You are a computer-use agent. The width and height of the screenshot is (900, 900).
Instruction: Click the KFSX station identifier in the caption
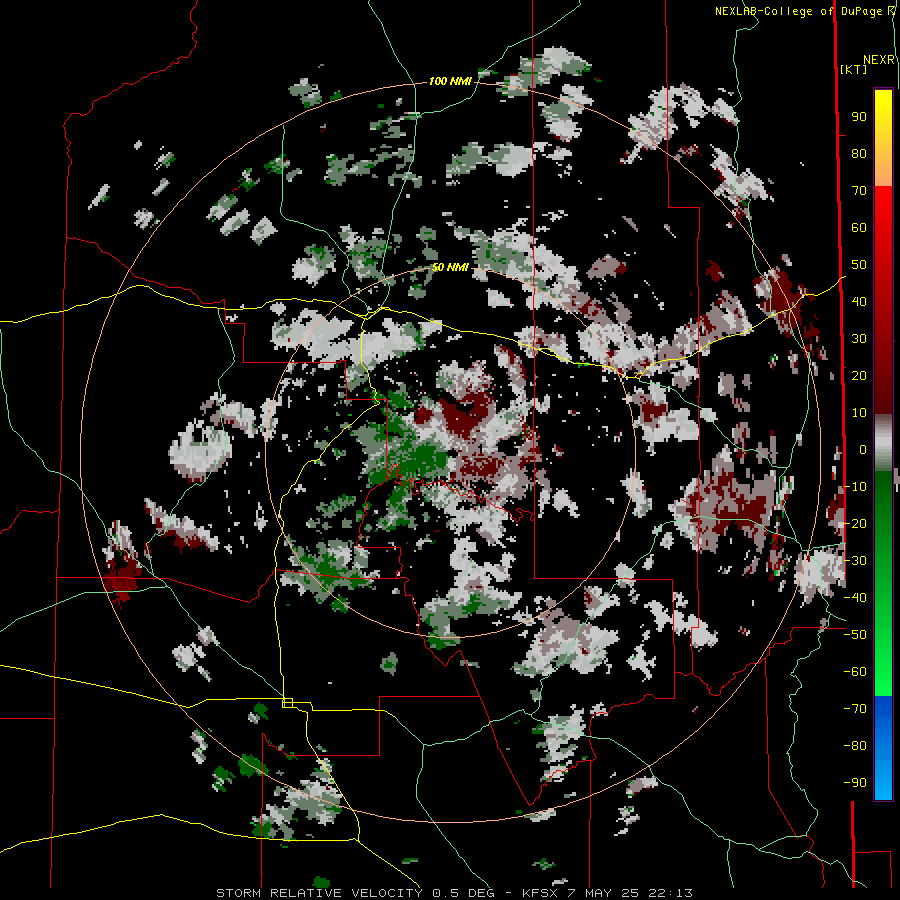[540, 893]
